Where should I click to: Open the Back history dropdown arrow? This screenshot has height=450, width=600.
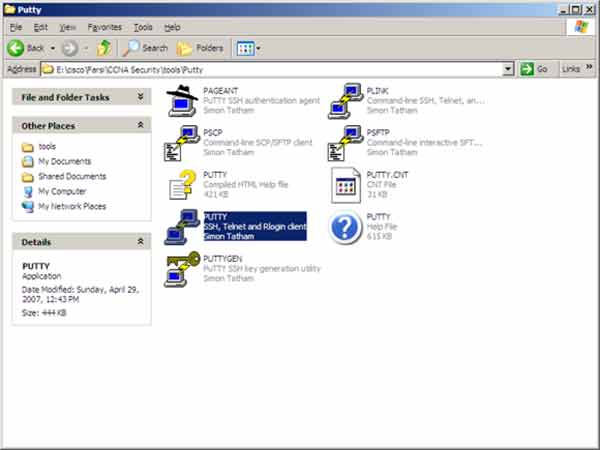tap(53, 48)
